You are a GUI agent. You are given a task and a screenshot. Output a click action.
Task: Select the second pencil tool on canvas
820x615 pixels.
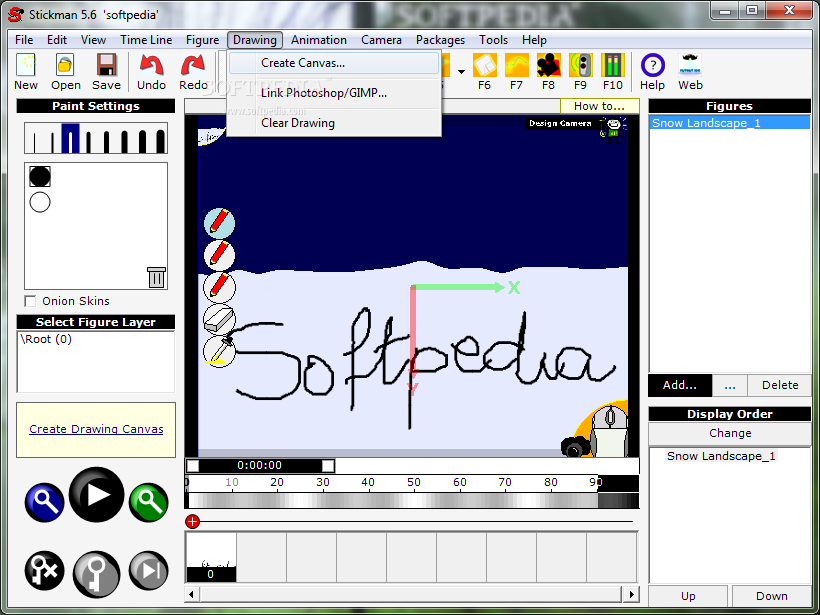(x=219, y=255)
